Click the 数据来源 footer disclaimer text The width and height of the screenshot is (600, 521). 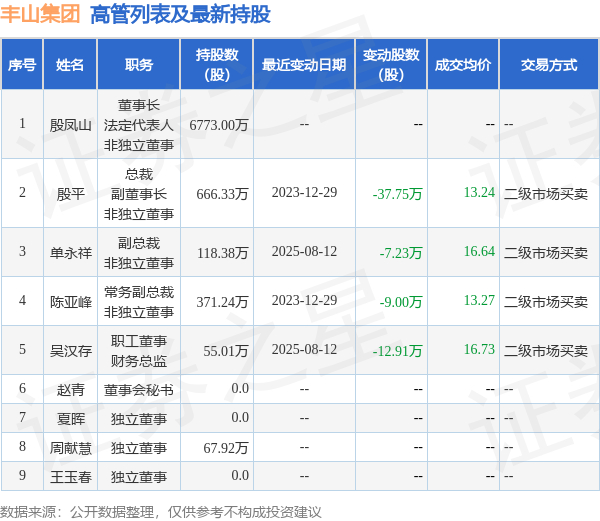(161, 512)
